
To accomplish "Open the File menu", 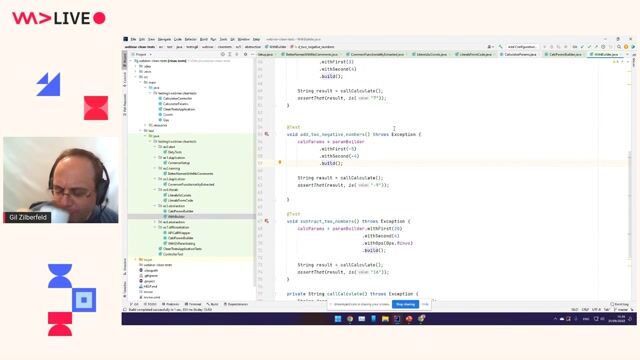I will coord(133,39).
